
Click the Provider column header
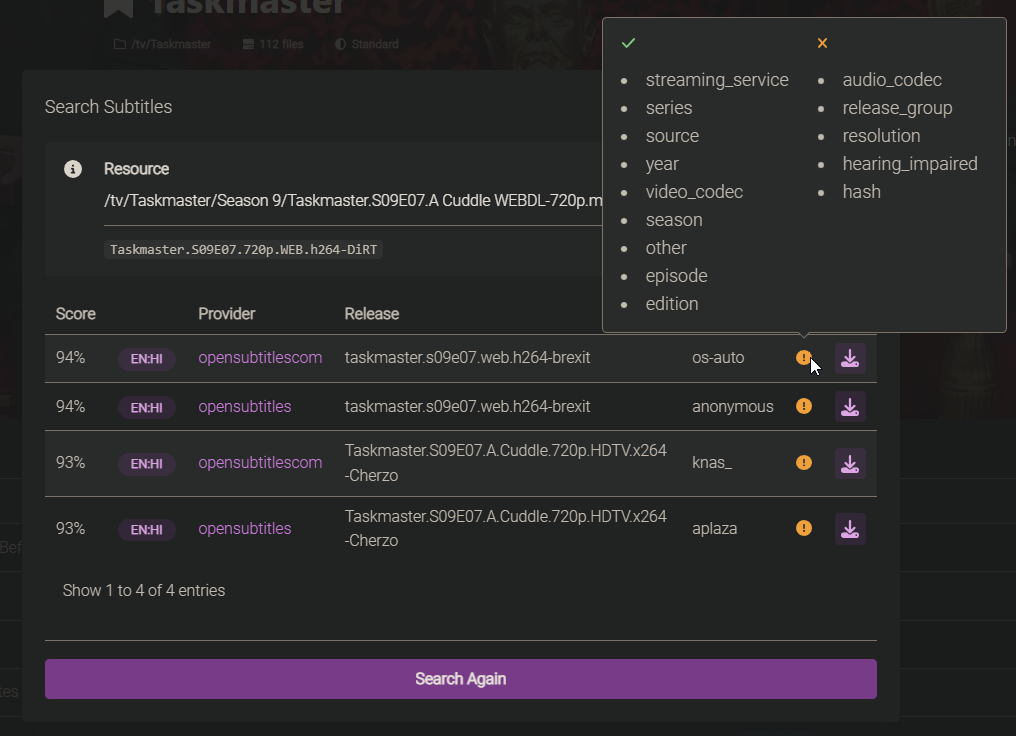226,314
